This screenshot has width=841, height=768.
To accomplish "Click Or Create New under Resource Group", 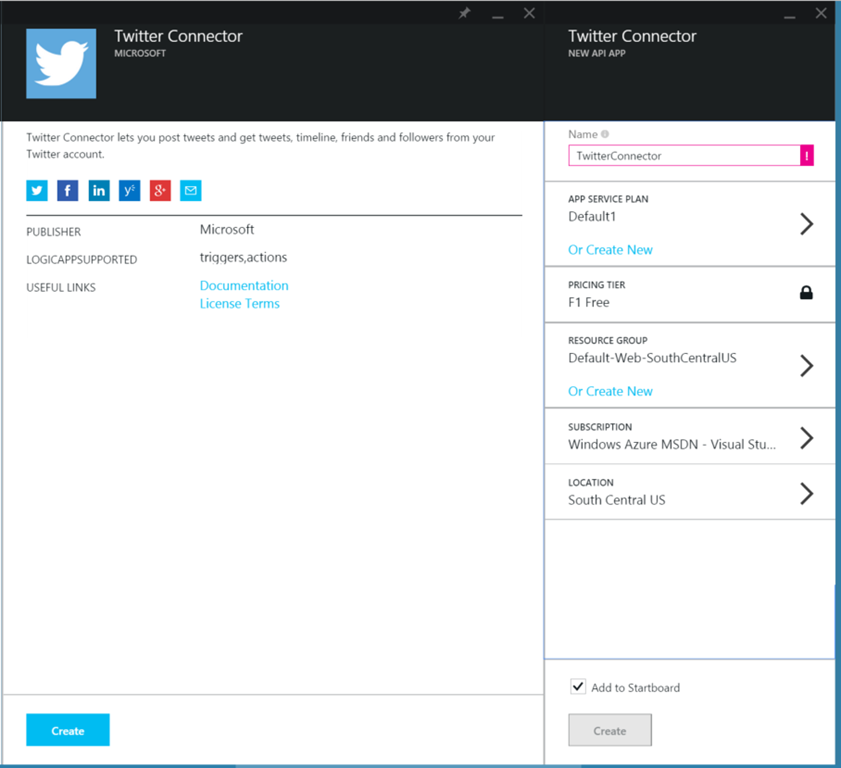I will coord(610,392).
